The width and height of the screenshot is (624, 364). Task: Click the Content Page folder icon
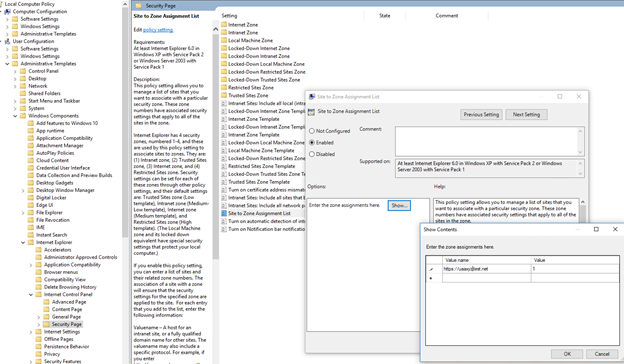(x=47, y=309)
